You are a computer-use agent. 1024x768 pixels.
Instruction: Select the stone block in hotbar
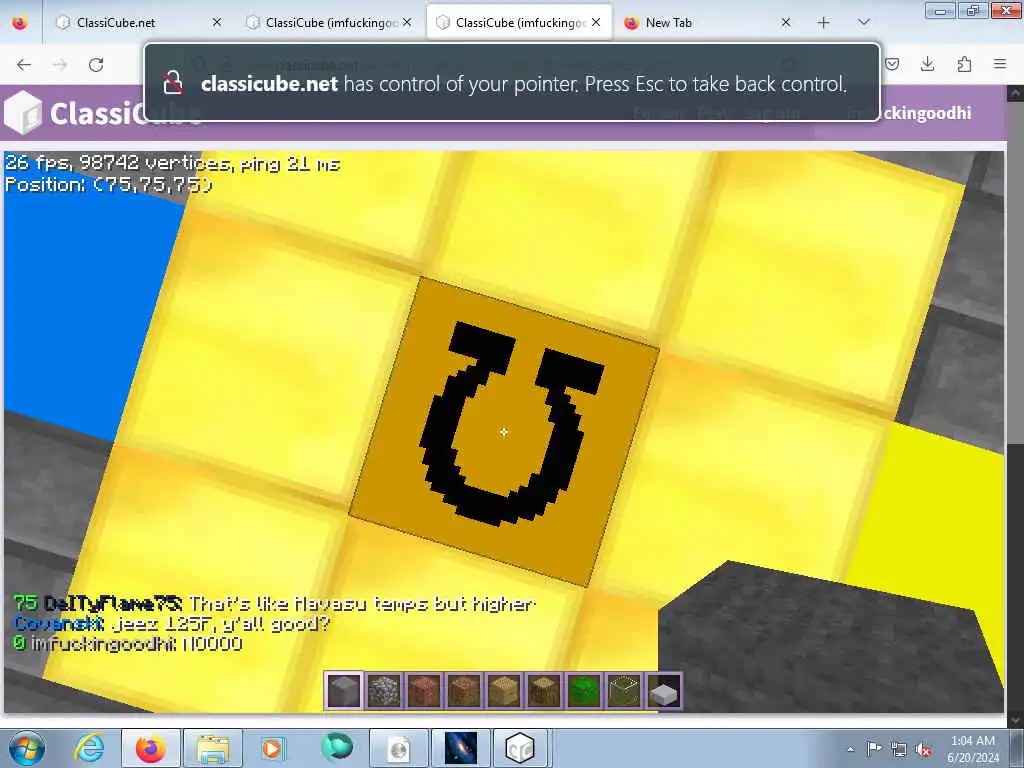(x=344, y=690)
